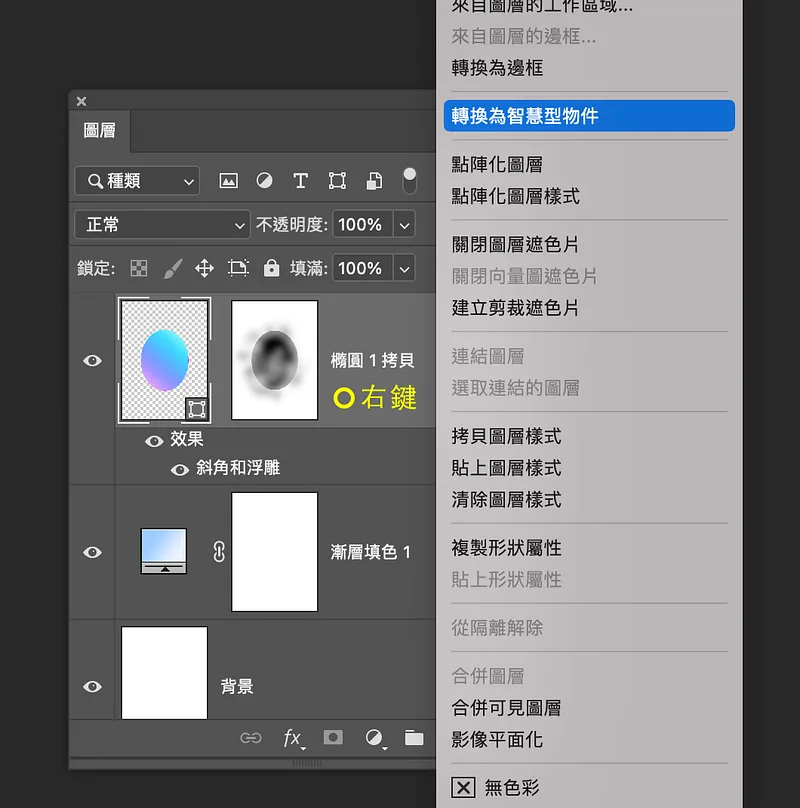Filter for smart objects icon
The height and width of the screenshot is (808, 800).
(x=374, y=181)
